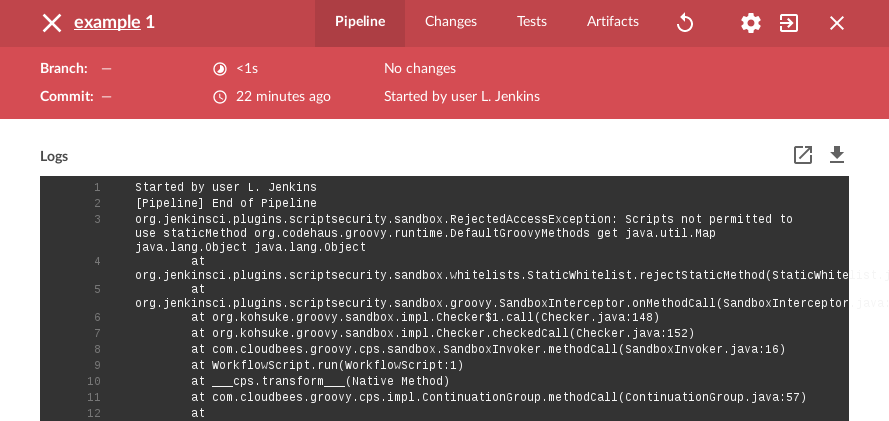Screen dimensions: 889x421
Task: Click the run number 1 in title
Action: point(150,22)
